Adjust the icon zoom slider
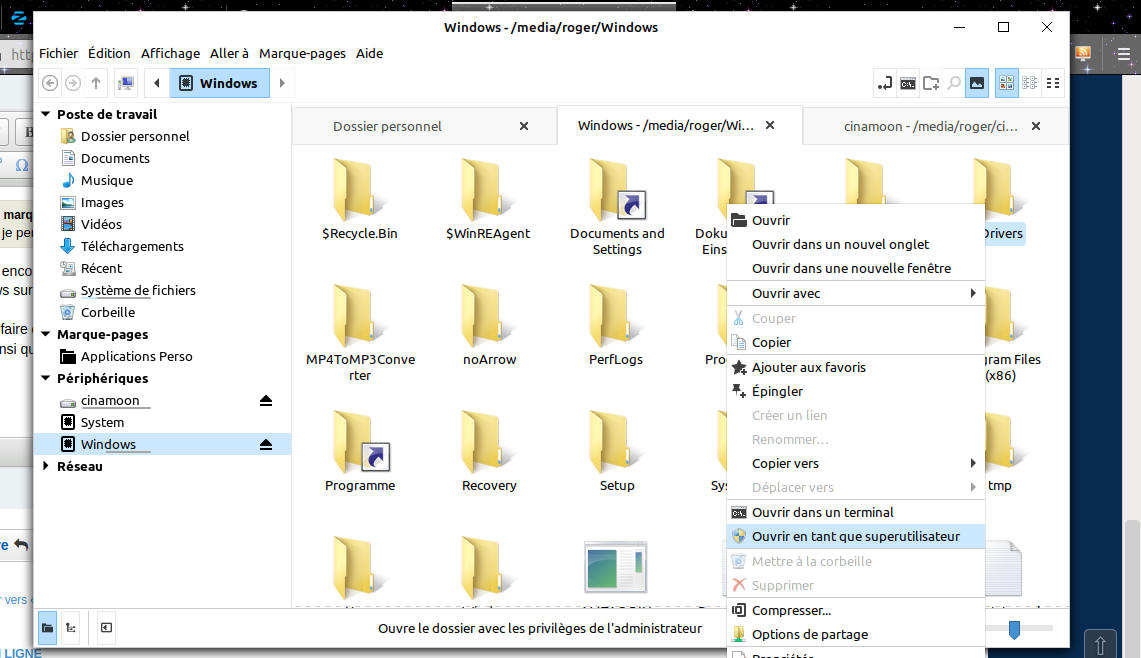1141x658 pixels. (x=1014, y=629)
